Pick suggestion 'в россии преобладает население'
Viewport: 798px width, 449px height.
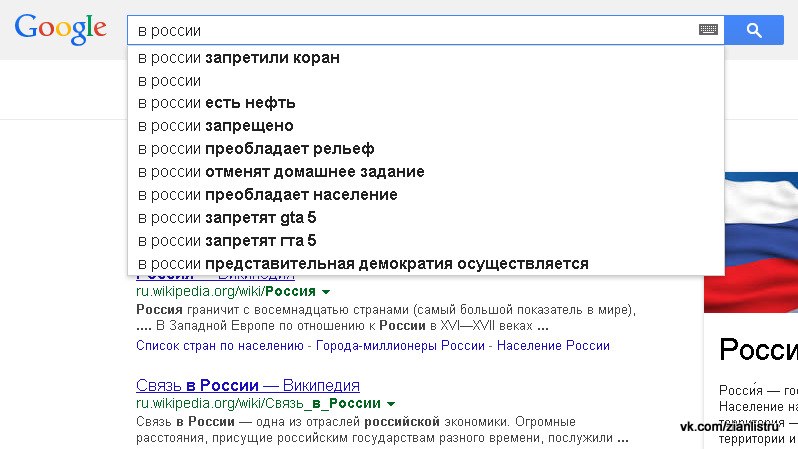(267, 195)
